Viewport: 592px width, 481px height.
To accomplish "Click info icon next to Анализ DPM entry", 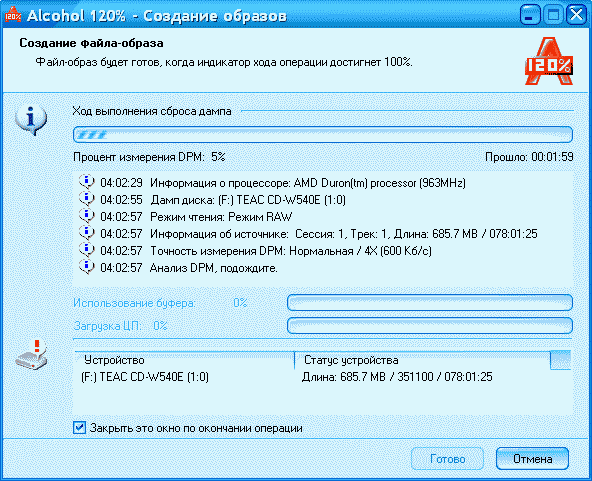I will [86, 267].
